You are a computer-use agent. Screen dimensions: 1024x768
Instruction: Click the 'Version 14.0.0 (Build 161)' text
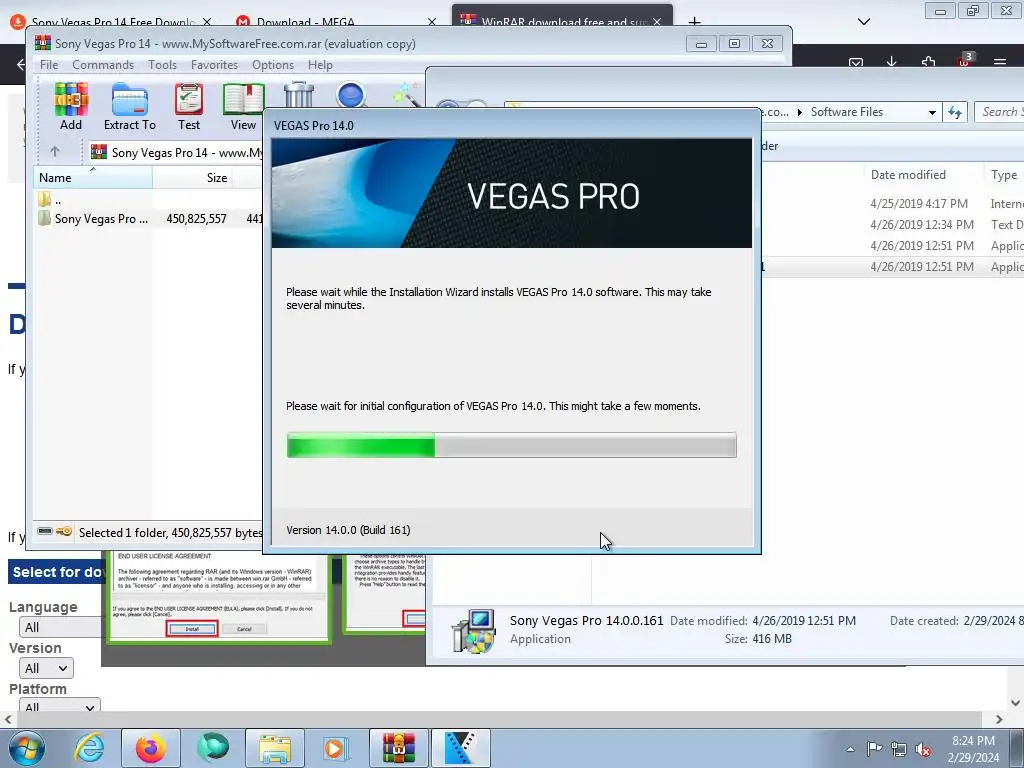pyautogui.click(x=348, y=530)
